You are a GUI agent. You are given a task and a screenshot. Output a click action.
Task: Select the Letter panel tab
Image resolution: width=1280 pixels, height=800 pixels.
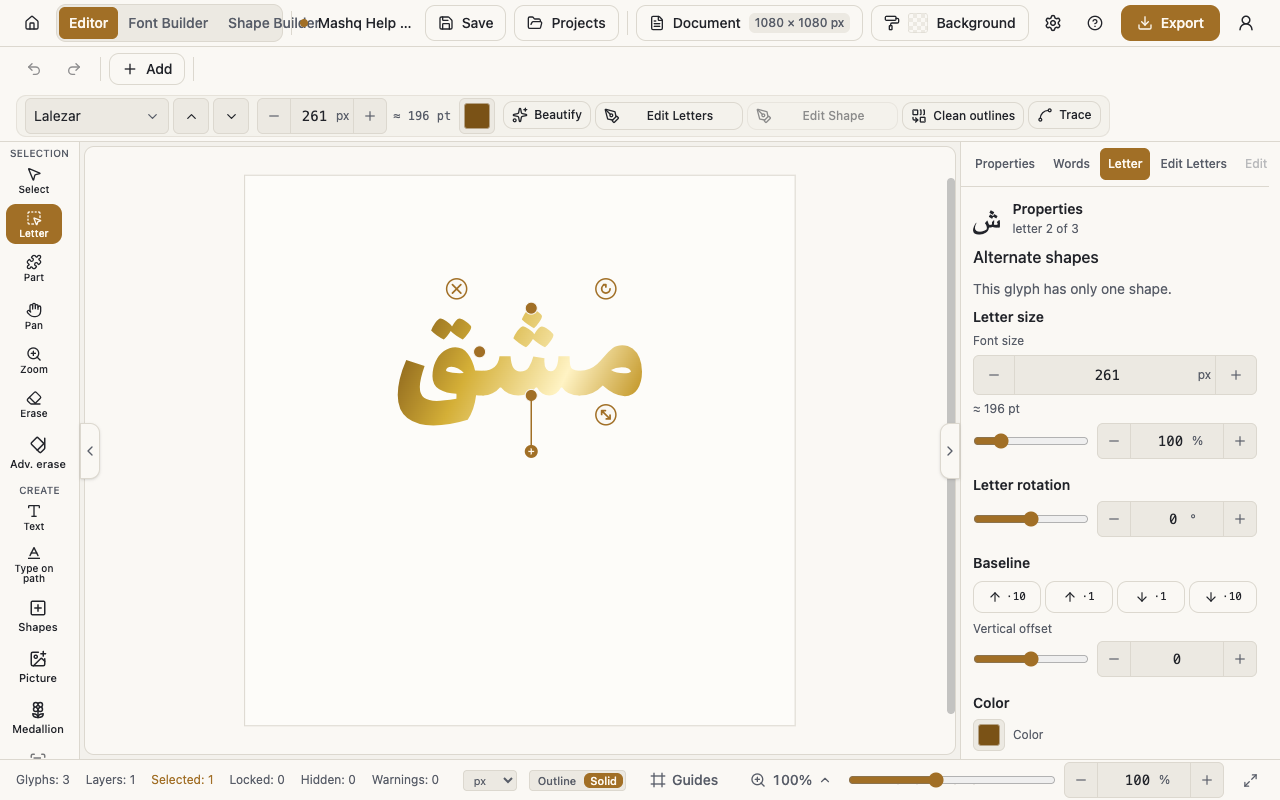pyautogui.click(x=1125, y=164)
